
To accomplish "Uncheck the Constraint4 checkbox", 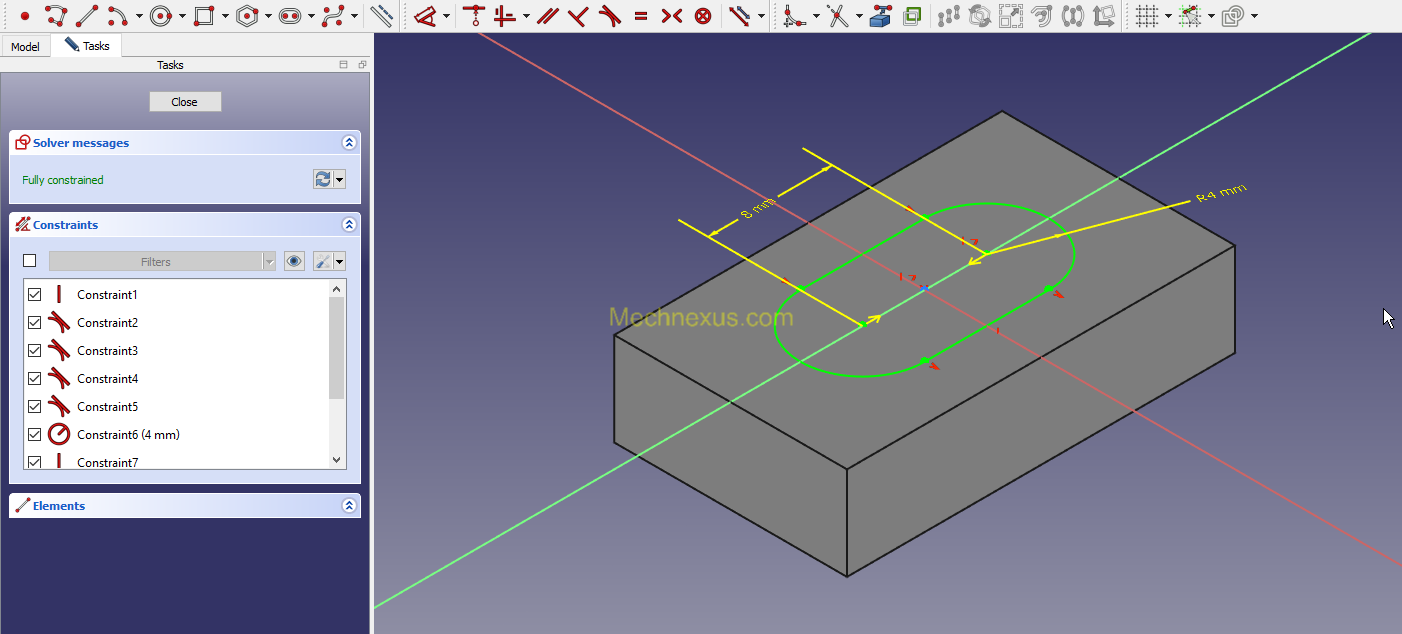I will pyautogui.click(x=35, y=378).
